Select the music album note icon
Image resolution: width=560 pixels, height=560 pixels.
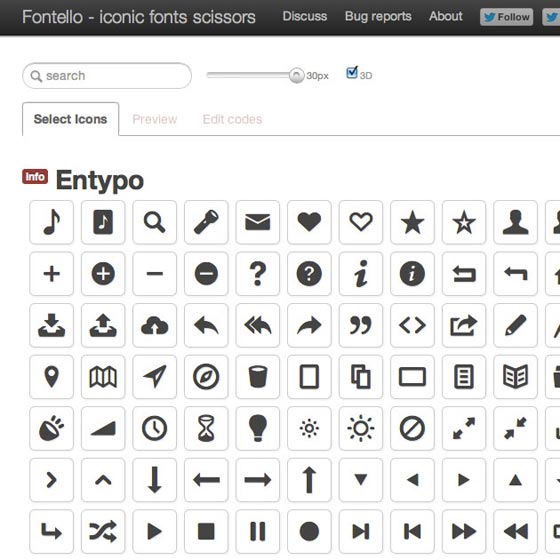(103, 222)
